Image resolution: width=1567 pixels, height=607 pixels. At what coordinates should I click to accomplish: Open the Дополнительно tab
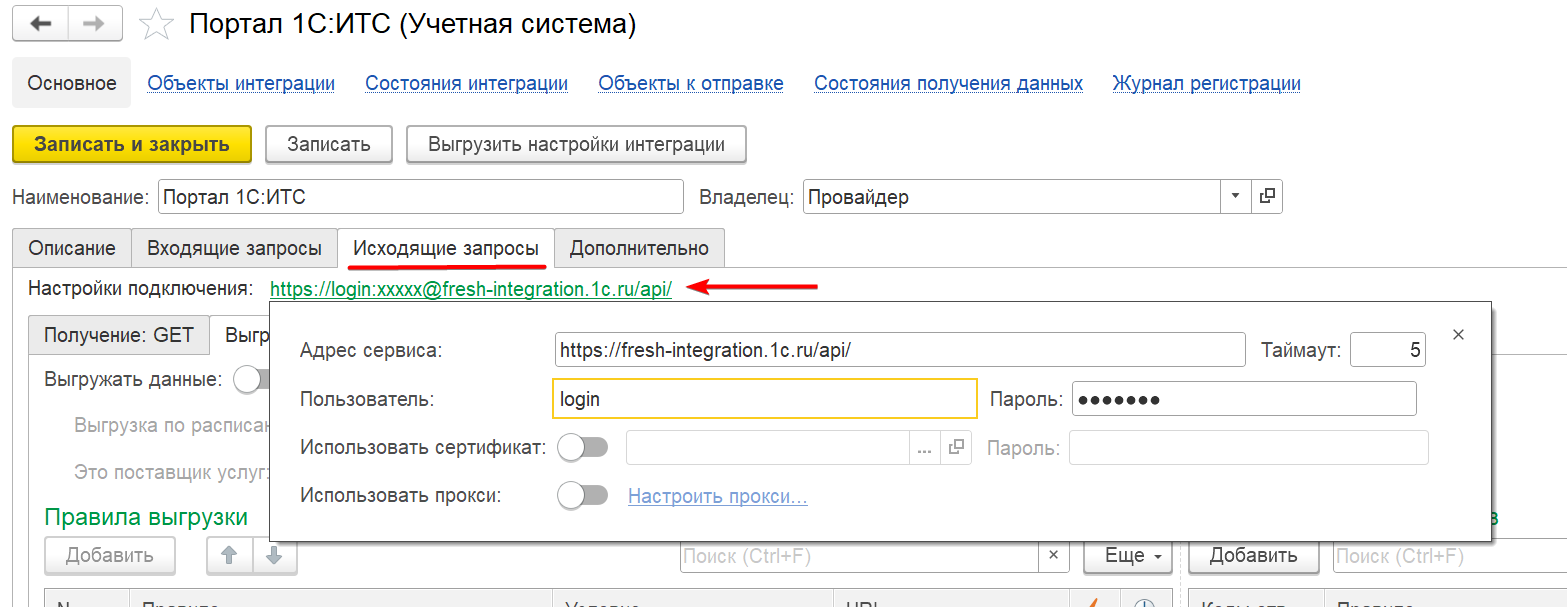coord(640,248)
